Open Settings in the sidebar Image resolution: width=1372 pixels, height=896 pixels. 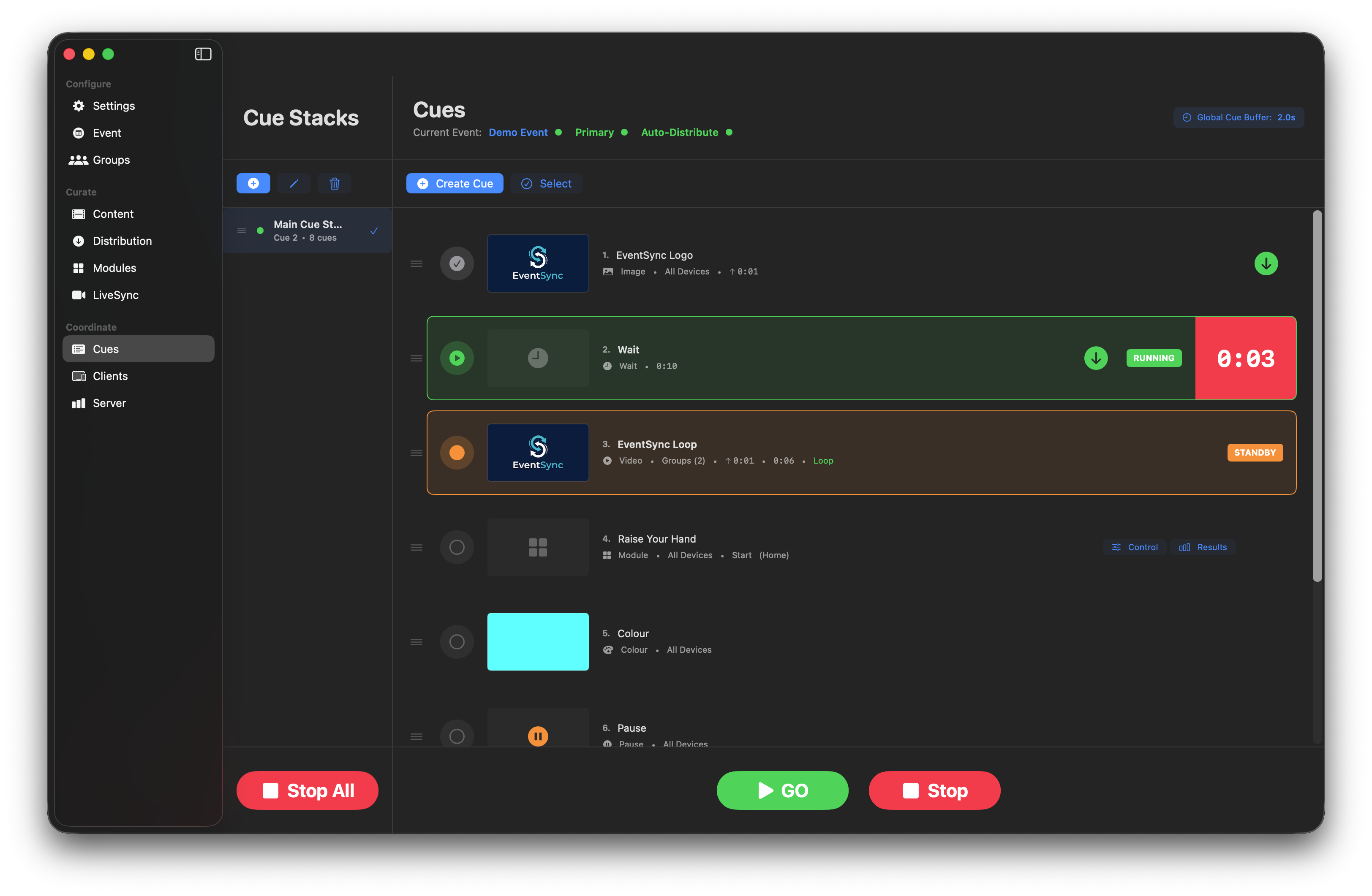point(139,106)
